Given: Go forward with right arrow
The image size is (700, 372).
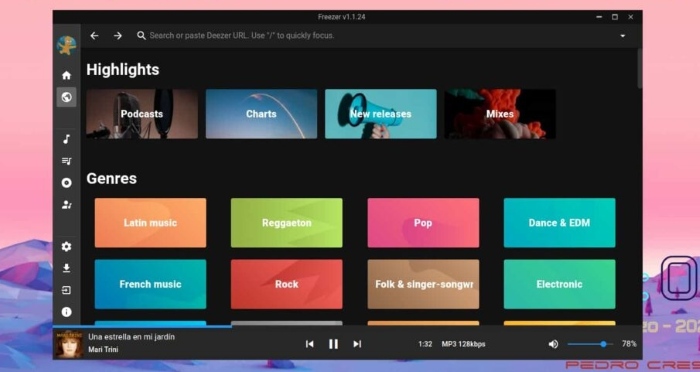Looking at the screenshot, I should [x=118, y=36].
